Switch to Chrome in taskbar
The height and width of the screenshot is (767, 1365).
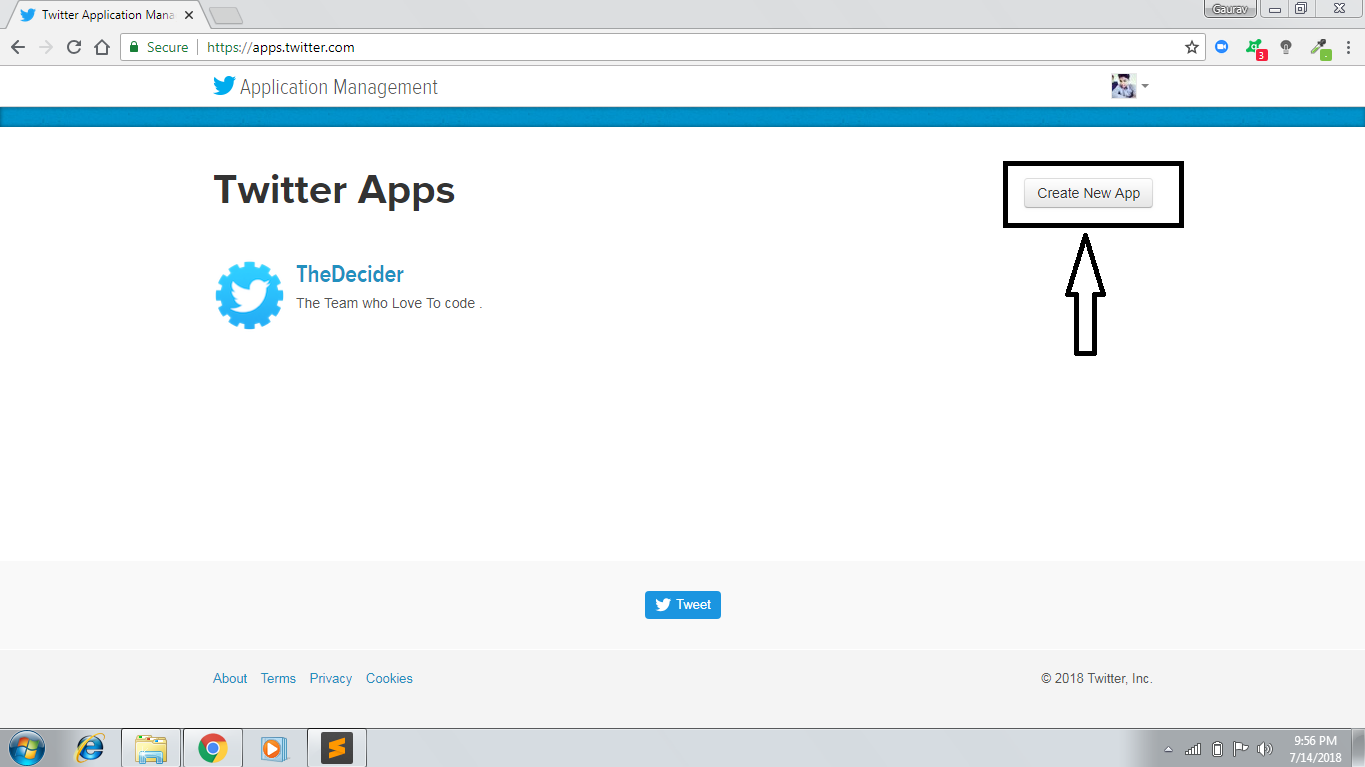tap(212, 748)
